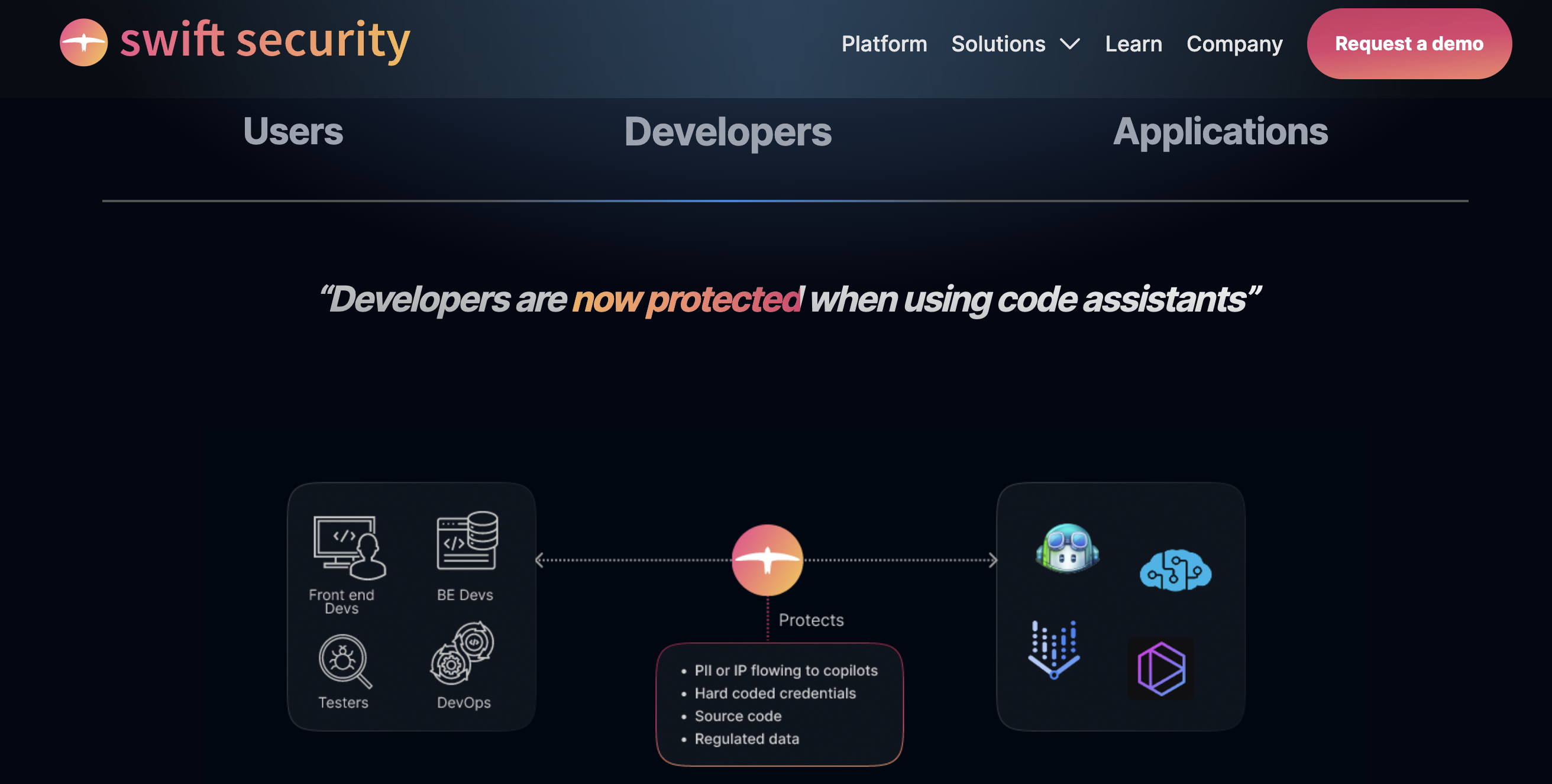Screen dimensions: 1552x784
Task: Expand the Solutions dropdown chevron
Action: [1069, 44]
